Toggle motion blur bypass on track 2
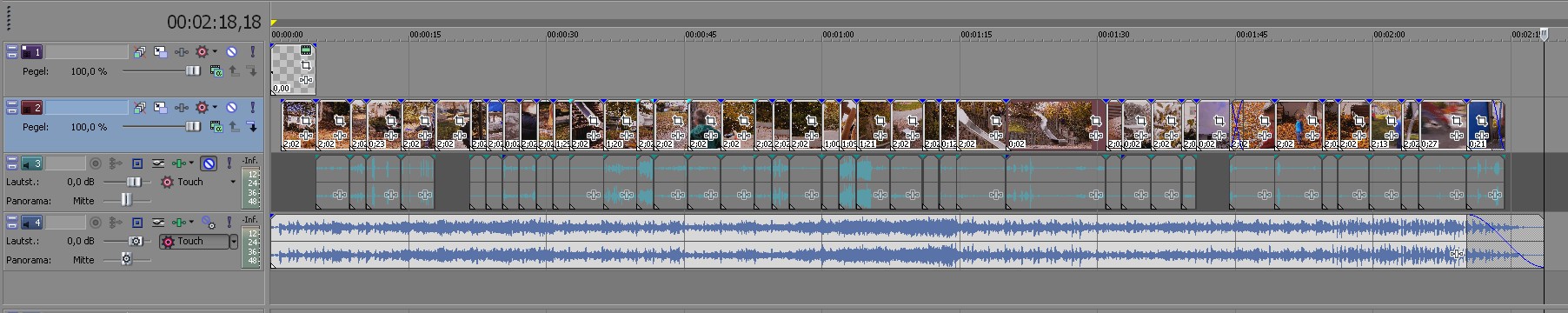The height and width of the screenshot is (313, 1568). tap(140, 108)
